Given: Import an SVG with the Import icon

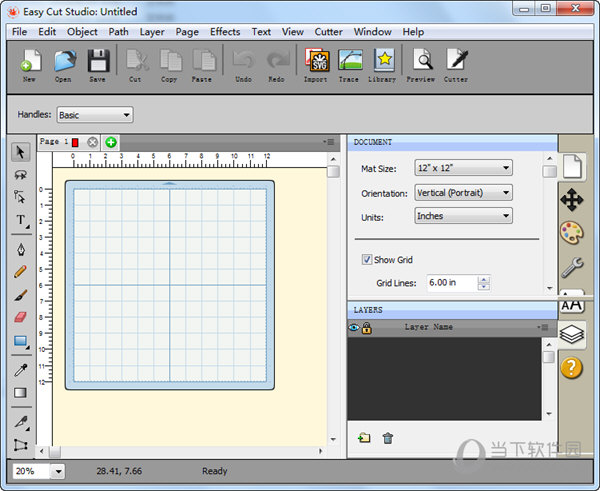Looking at the screenshot, I should coord(316,60).
